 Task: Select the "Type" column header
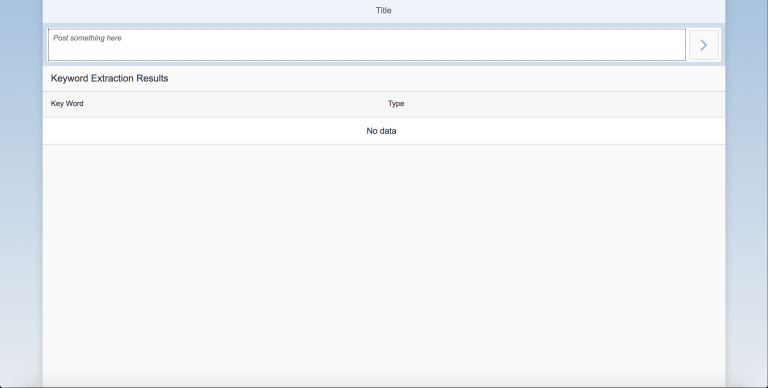click(x=396, y=103)
